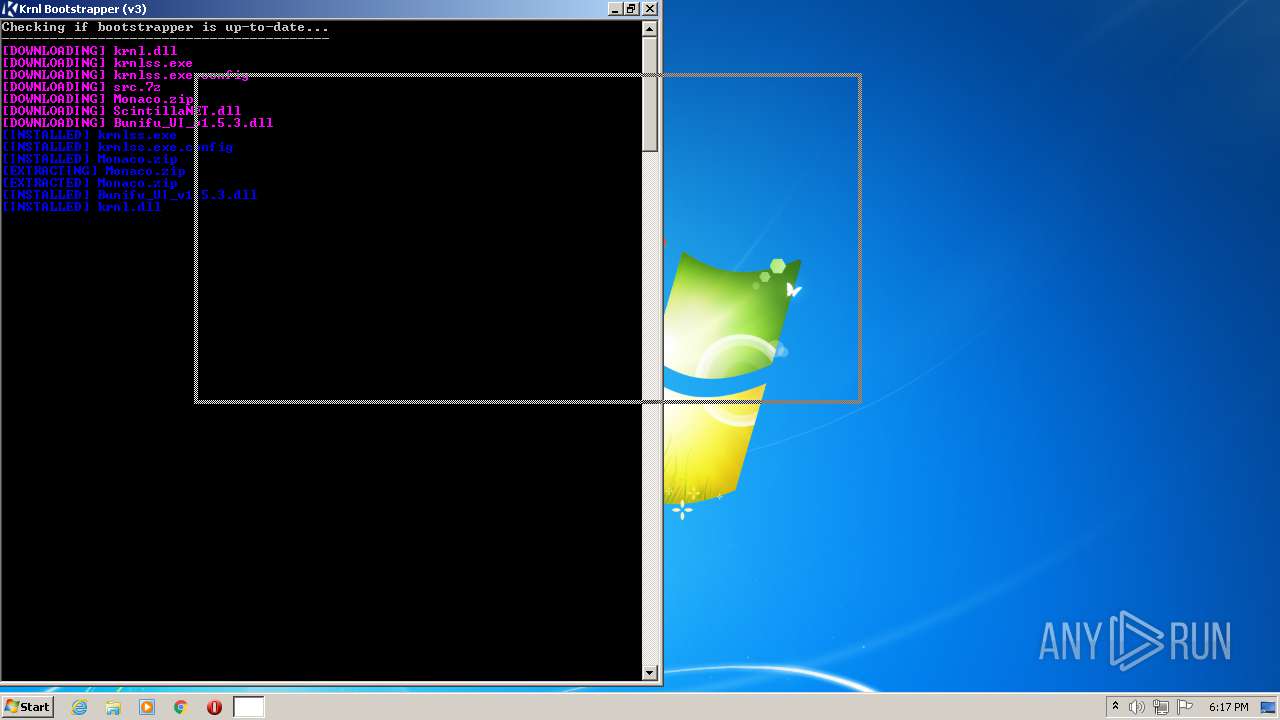This screenshot has height=720, width=1280.
Task: Open the volume control in the tray
Action: (x=1137, y=707)
